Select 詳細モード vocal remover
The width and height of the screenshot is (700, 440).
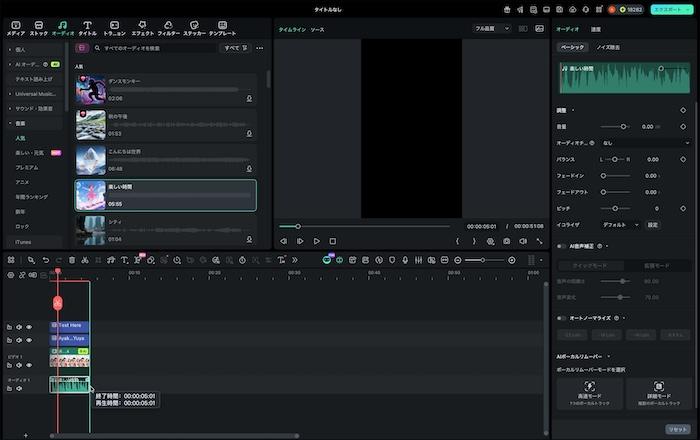[658, 393]
